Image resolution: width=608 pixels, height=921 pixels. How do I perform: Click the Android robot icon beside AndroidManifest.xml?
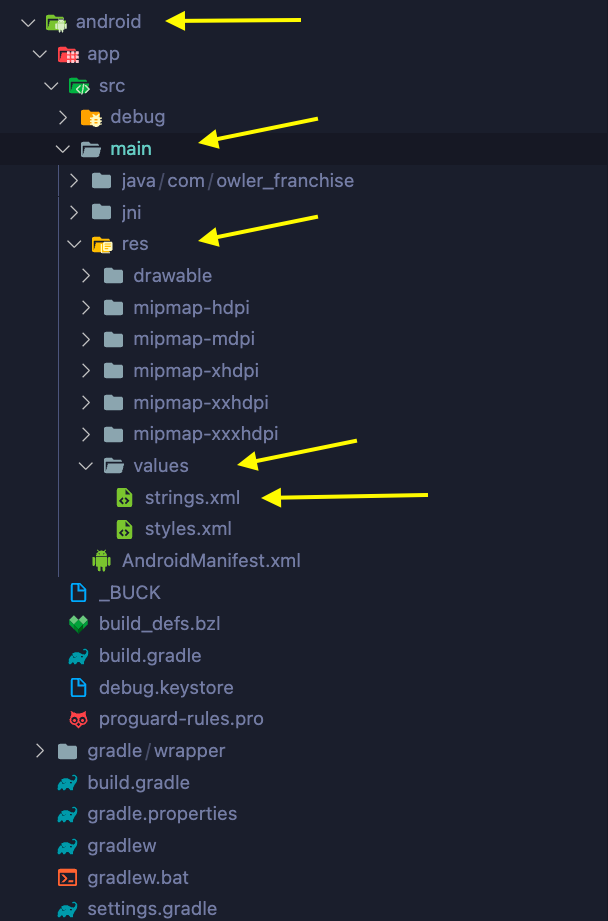[x=100, y=560]
